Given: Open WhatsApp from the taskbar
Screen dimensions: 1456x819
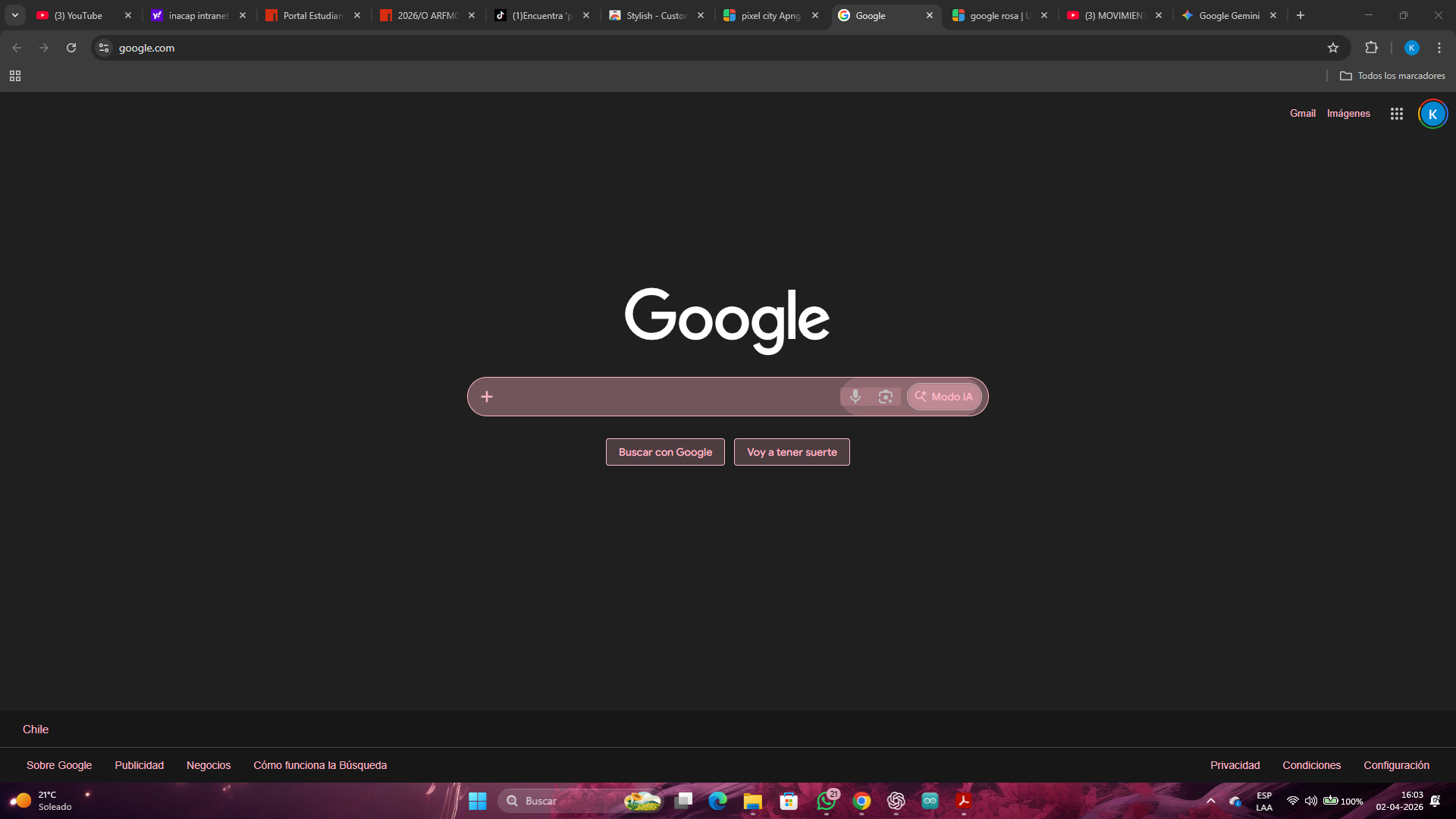Looking at the screenshot, I should click(x=826, y=800).
